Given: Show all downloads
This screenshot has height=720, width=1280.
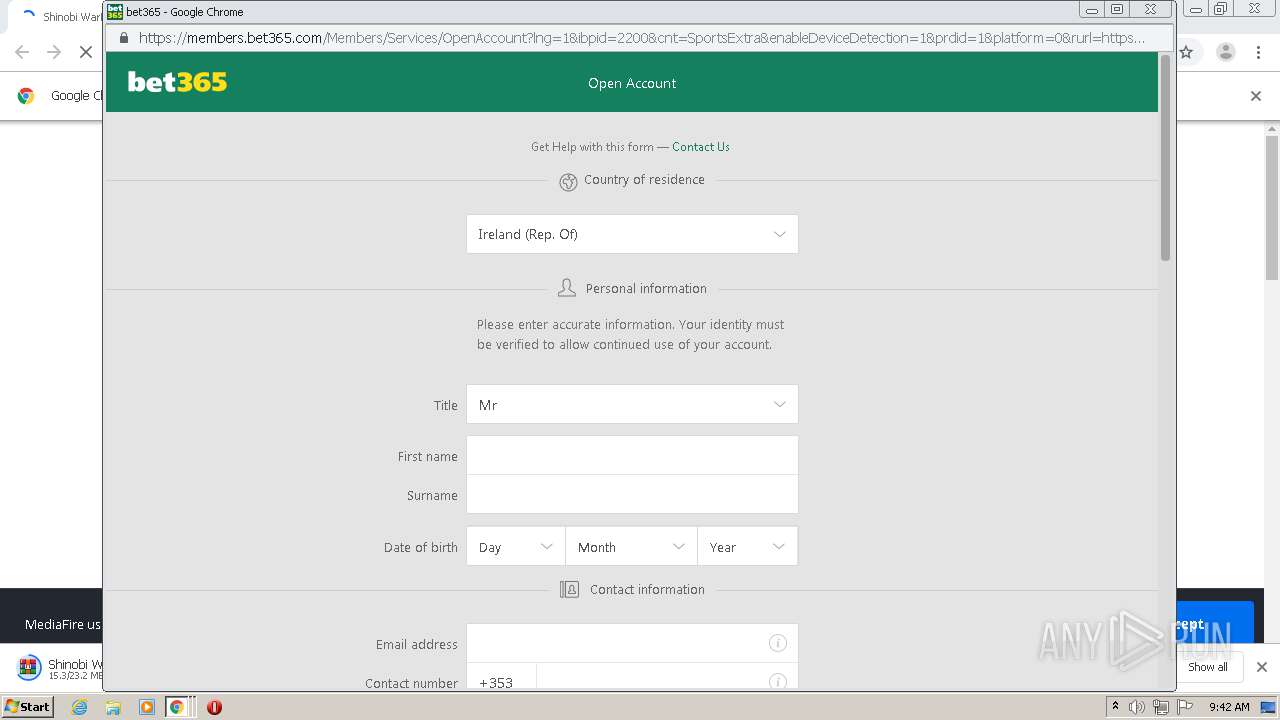Looking at the screenshot, I should (1208, 667).
